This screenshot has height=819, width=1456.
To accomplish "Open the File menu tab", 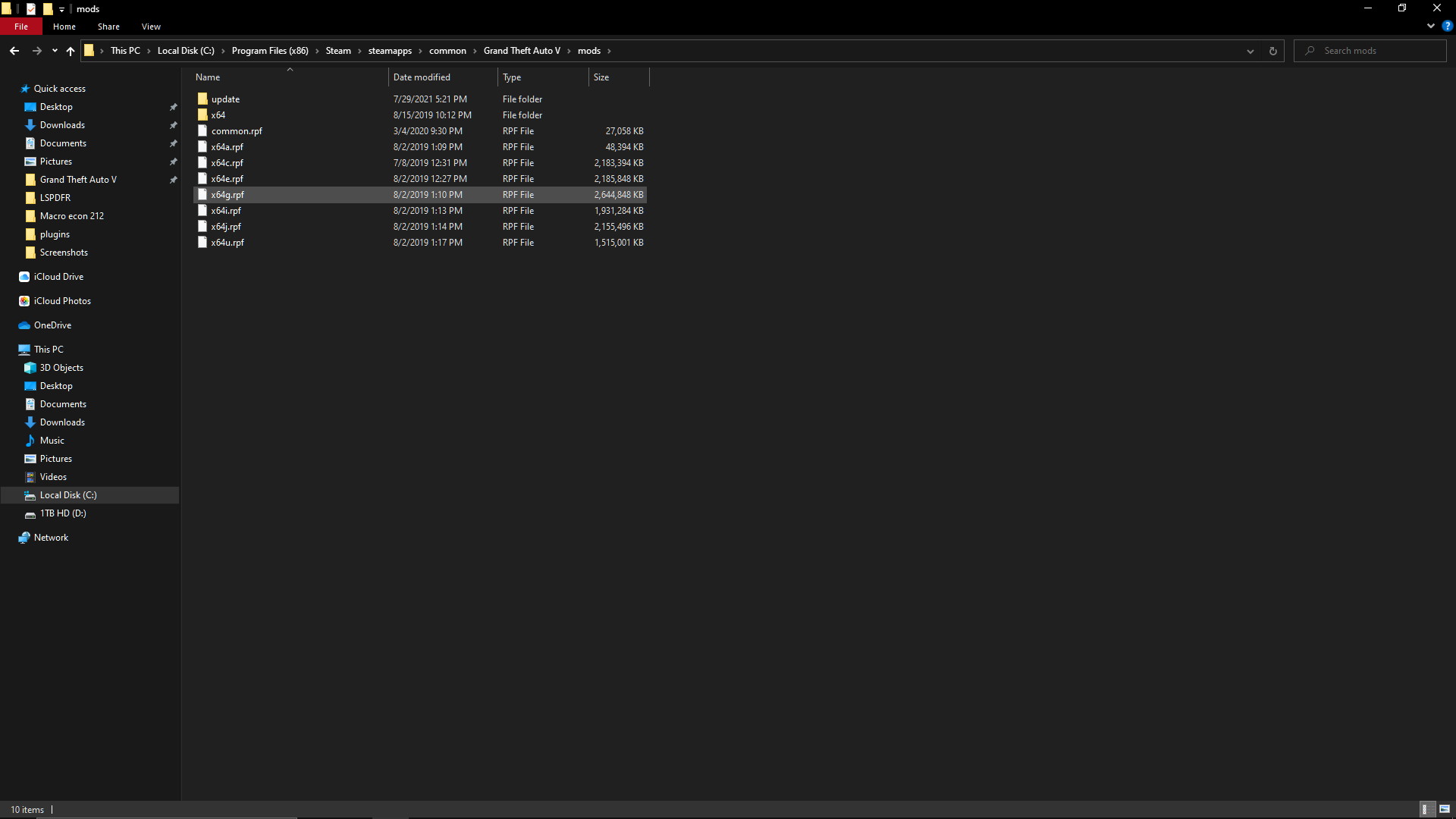I will point(21,27).
